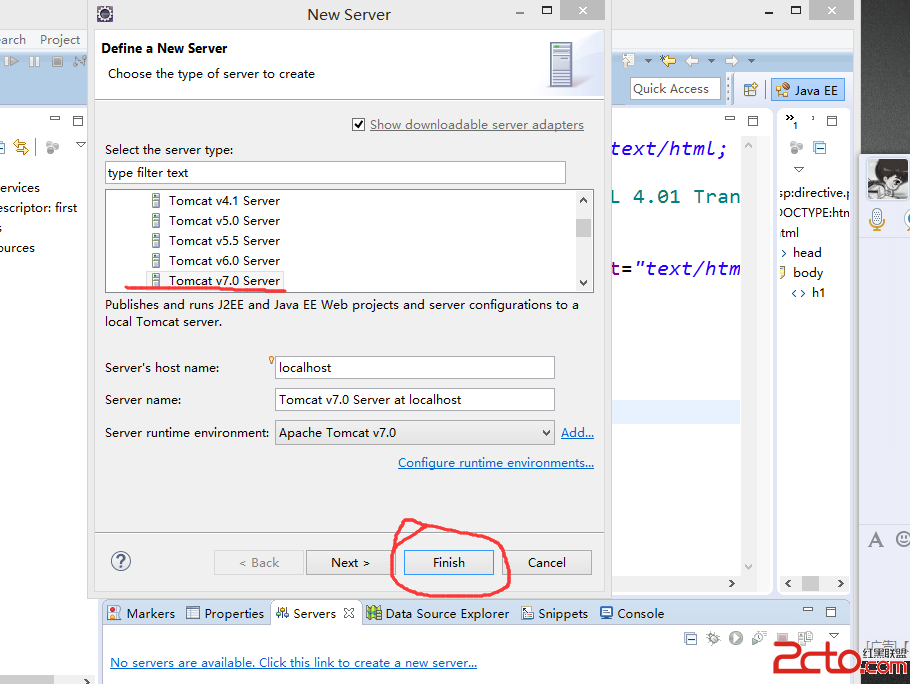Click the Finish button

449,563
